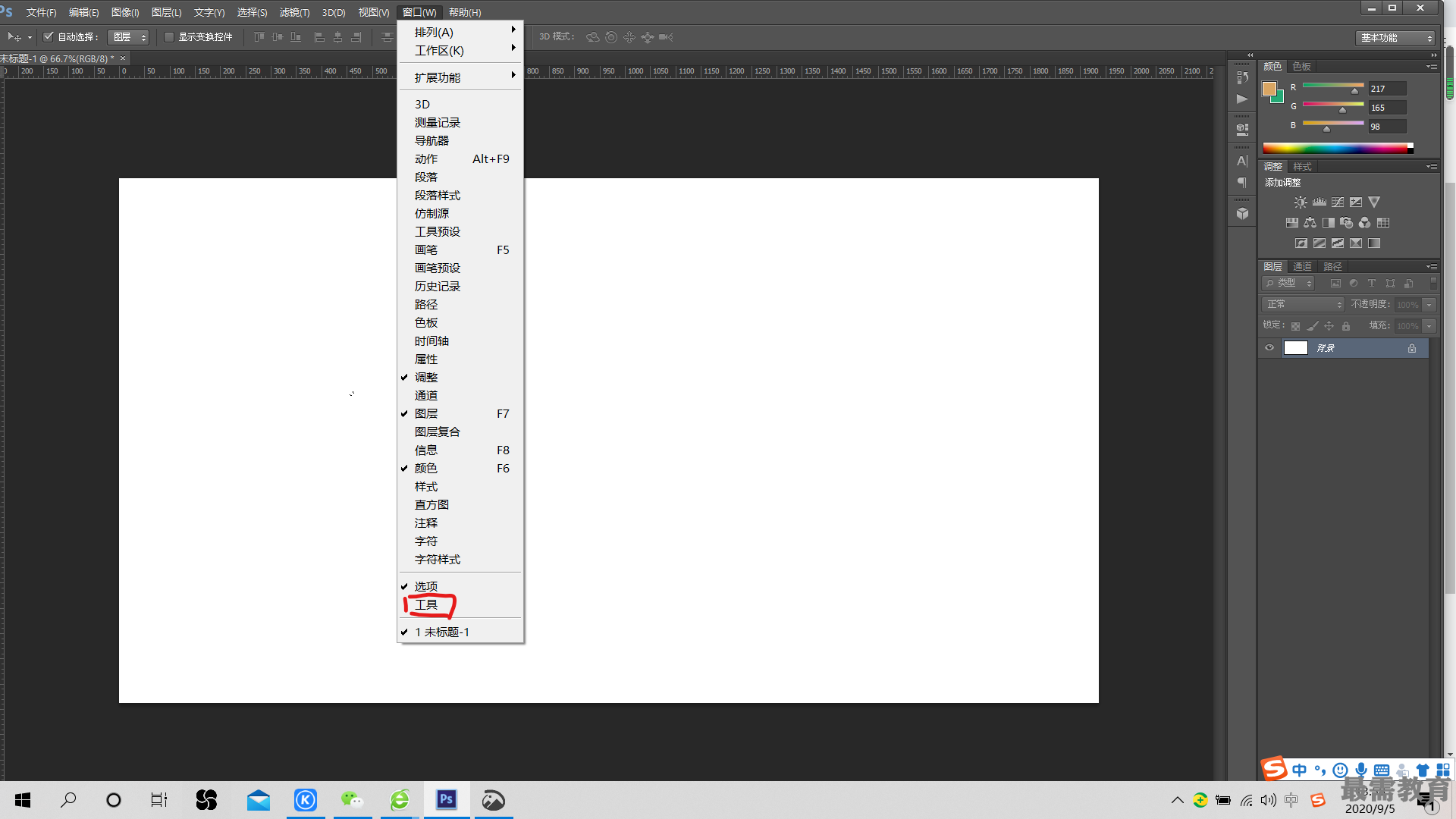Switch to the 通道 tab
The image size is (1456, 819).
click(x=1302, y=267)
